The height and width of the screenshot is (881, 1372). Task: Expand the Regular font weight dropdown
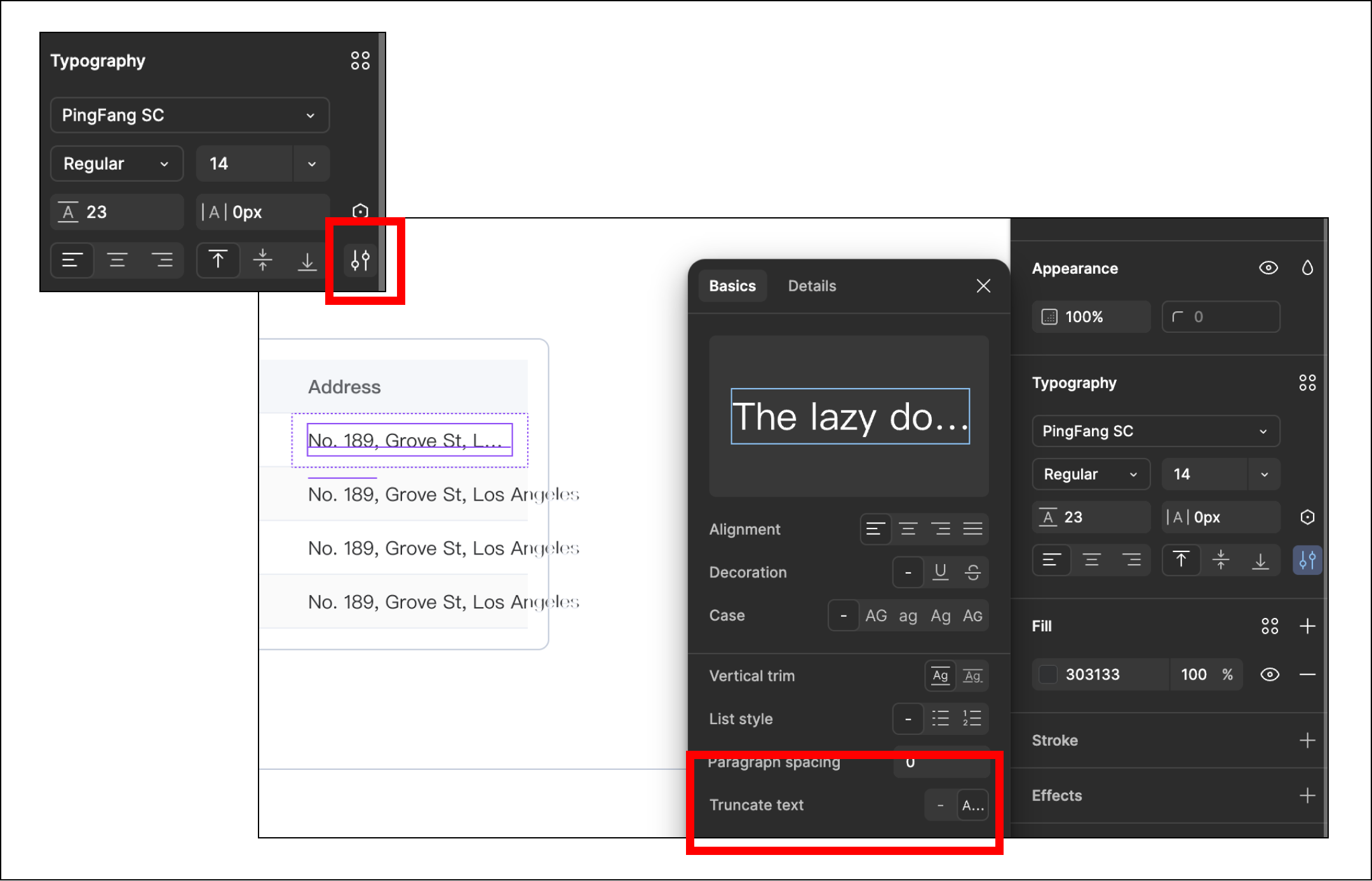1091,474
